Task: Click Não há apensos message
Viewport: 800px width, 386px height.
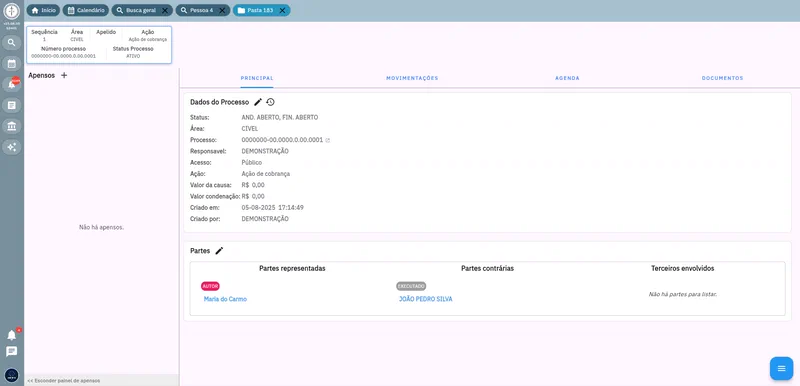Action: coord(102,227)
